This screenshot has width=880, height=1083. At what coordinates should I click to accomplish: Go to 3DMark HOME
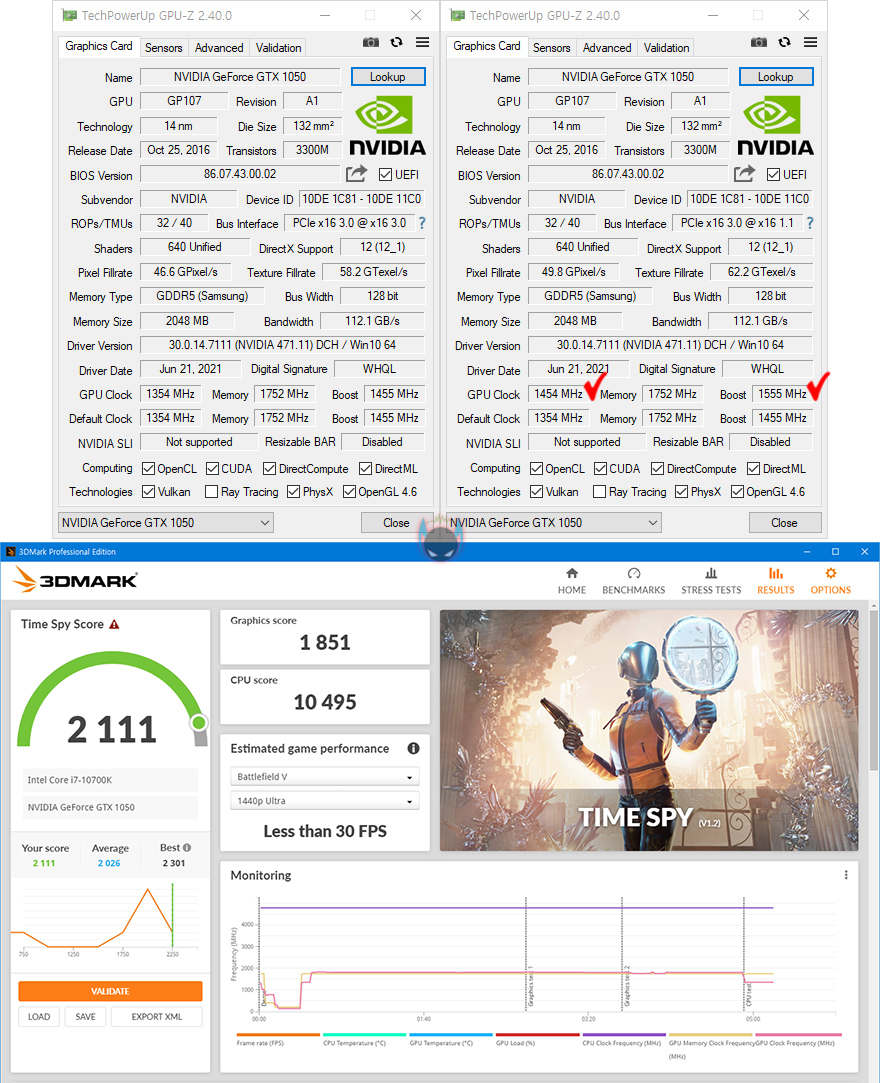572,581
